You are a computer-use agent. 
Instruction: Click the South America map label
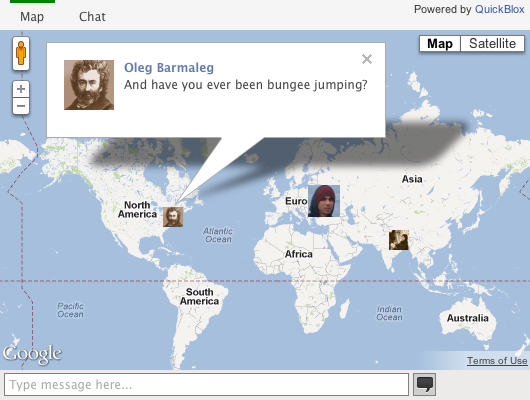(x=199, y=297)
